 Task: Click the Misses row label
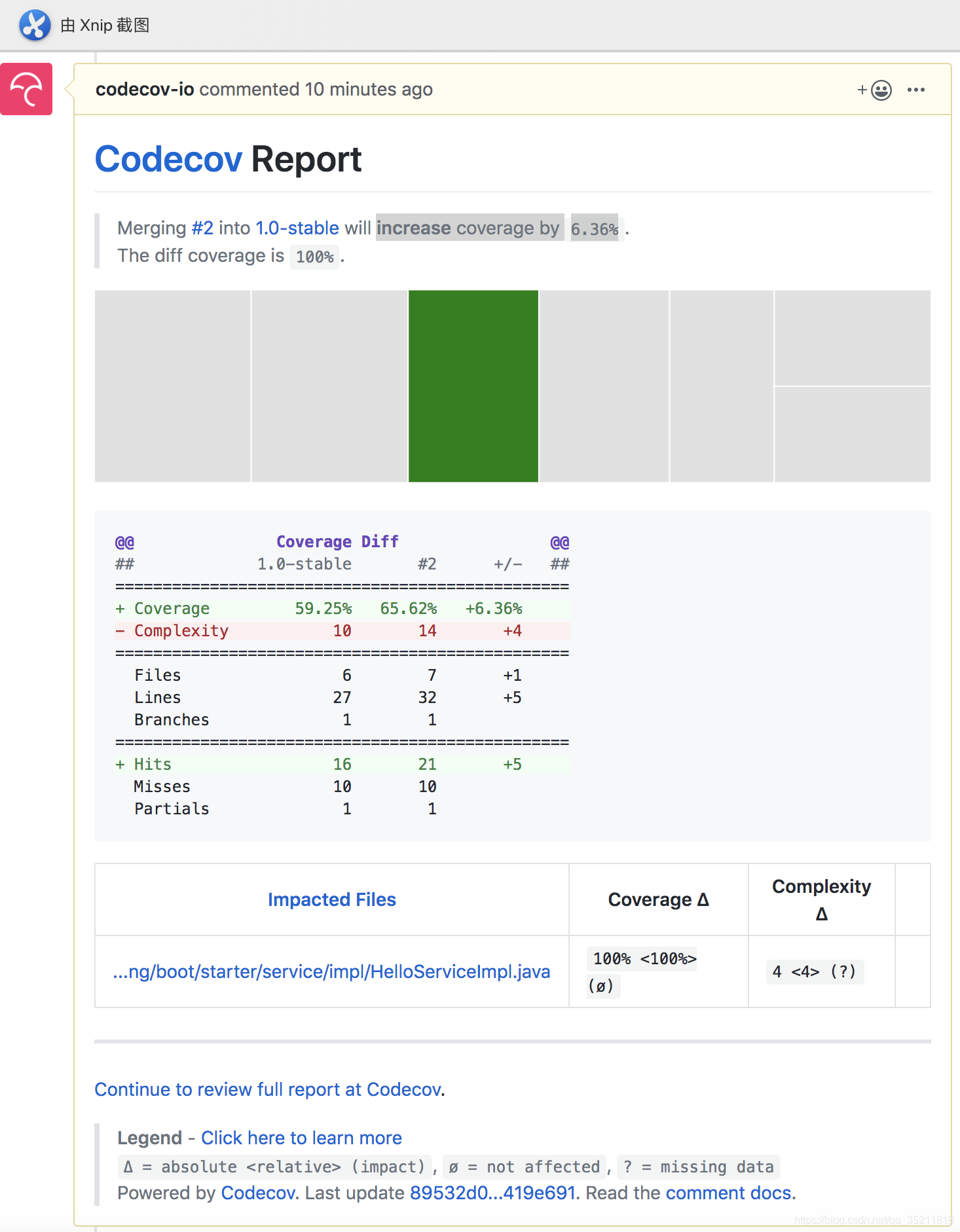(162, 787)
